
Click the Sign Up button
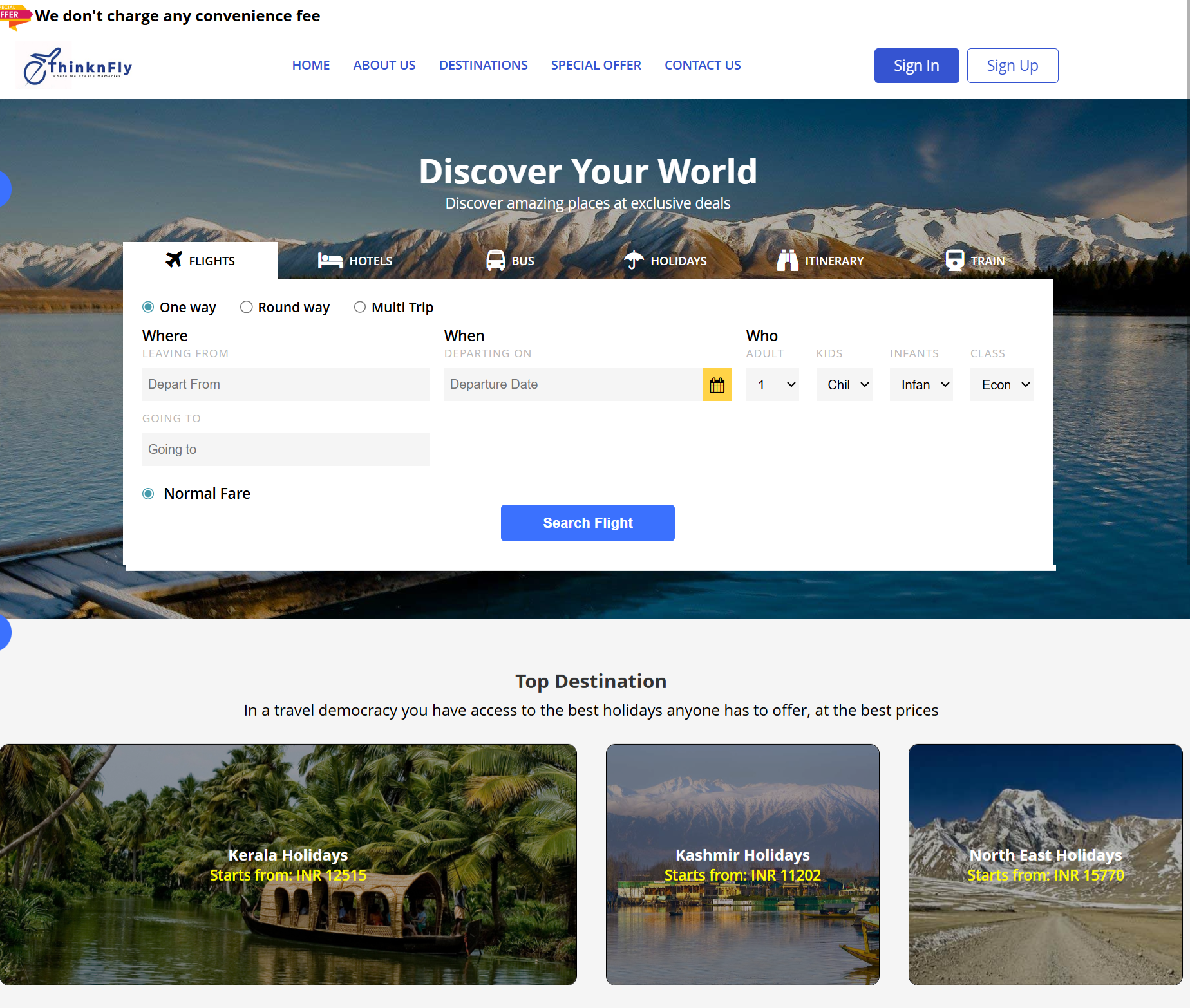point(1012,66)
